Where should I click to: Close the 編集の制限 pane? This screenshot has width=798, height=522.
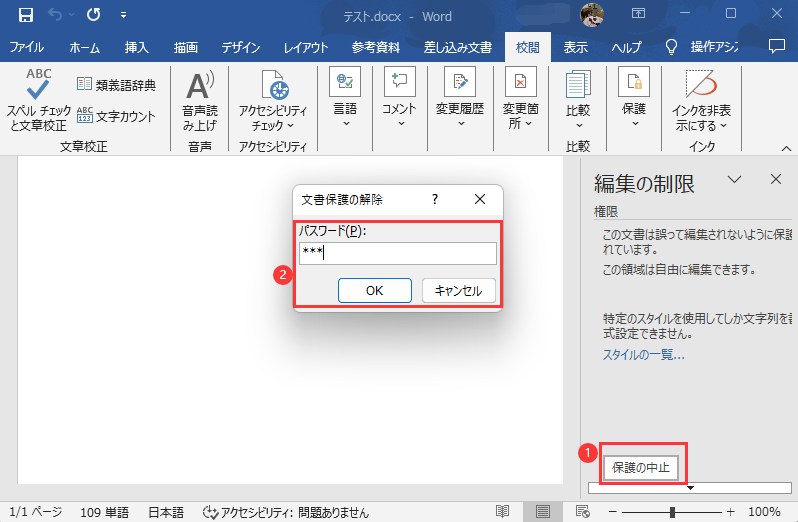[x=776, y=179]
